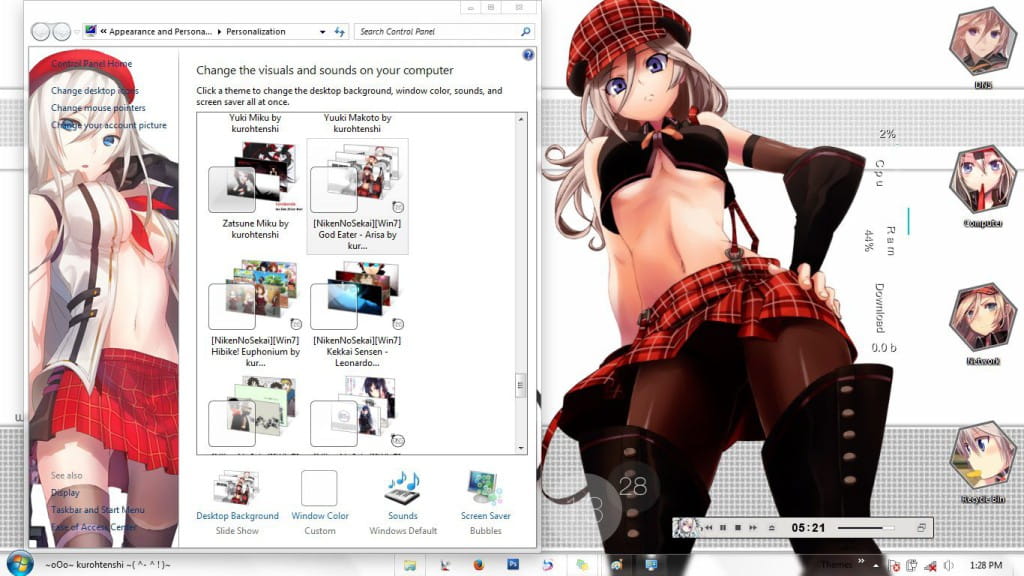Click the Help question mark icon
Screen dimensions: 1024x576
pyautogui.click(x=528, y=55)
